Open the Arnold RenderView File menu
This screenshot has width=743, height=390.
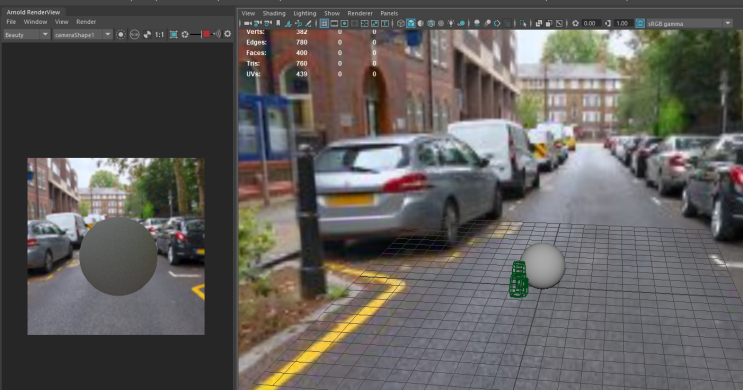click(11, 22)
